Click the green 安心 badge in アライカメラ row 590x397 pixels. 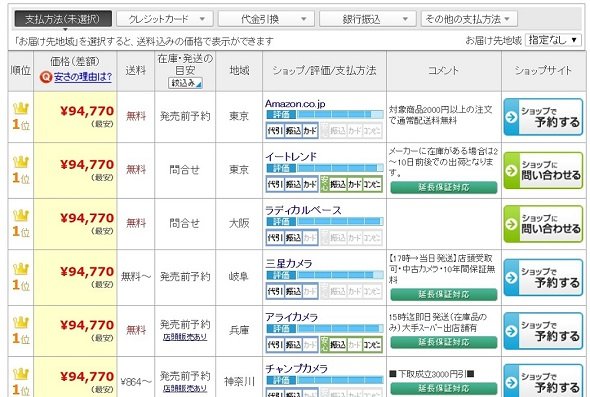click(x=325, y=344)
